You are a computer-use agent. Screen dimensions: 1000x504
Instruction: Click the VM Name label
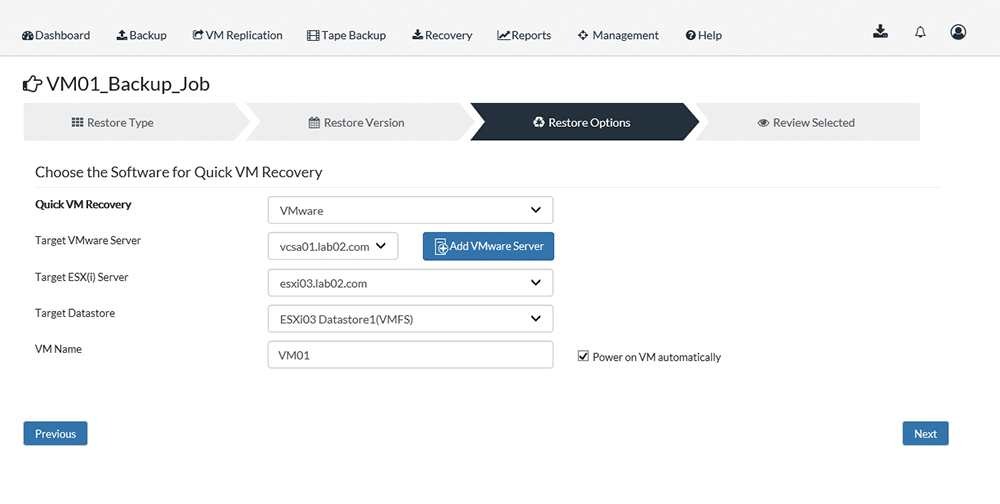tap(58, 349)
